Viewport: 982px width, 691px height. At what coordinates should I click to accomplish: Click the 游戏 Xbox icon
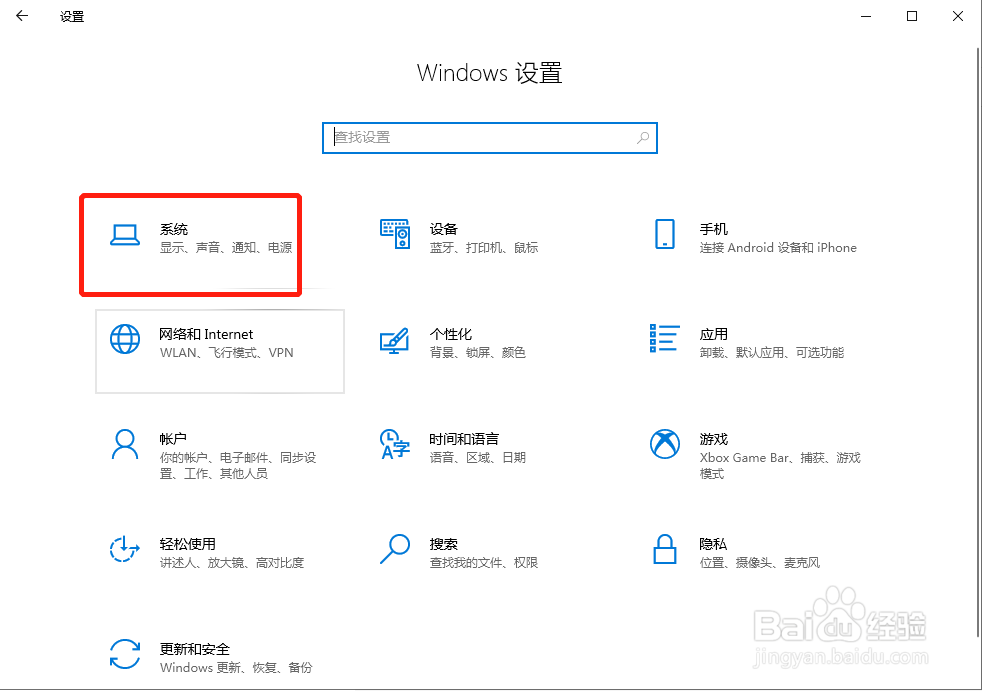[664, 444]
